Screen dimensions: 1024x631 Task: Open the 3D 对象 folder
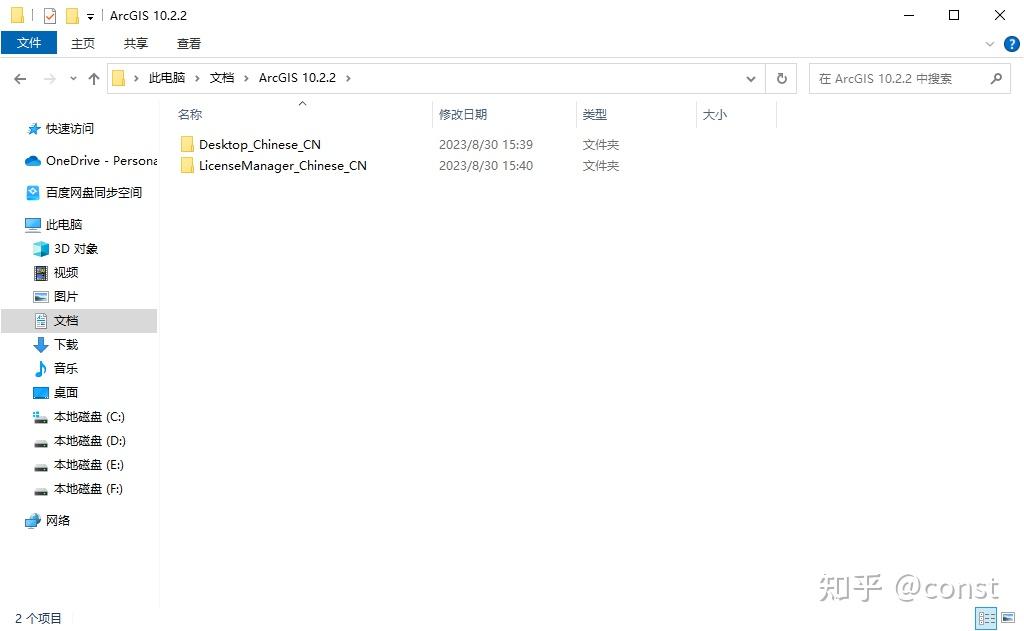click(x=76, y=249)
